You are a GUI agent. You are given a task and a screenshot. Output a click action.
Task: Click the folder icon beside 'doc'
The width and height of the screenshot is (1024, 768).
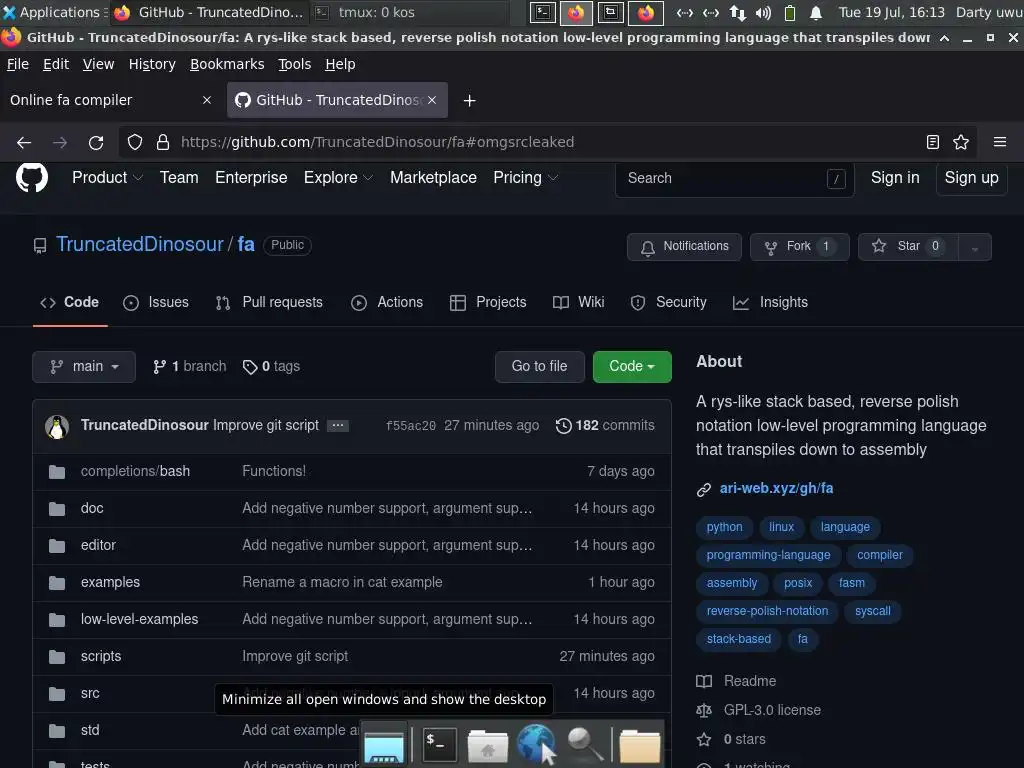(x=57, y=509)
